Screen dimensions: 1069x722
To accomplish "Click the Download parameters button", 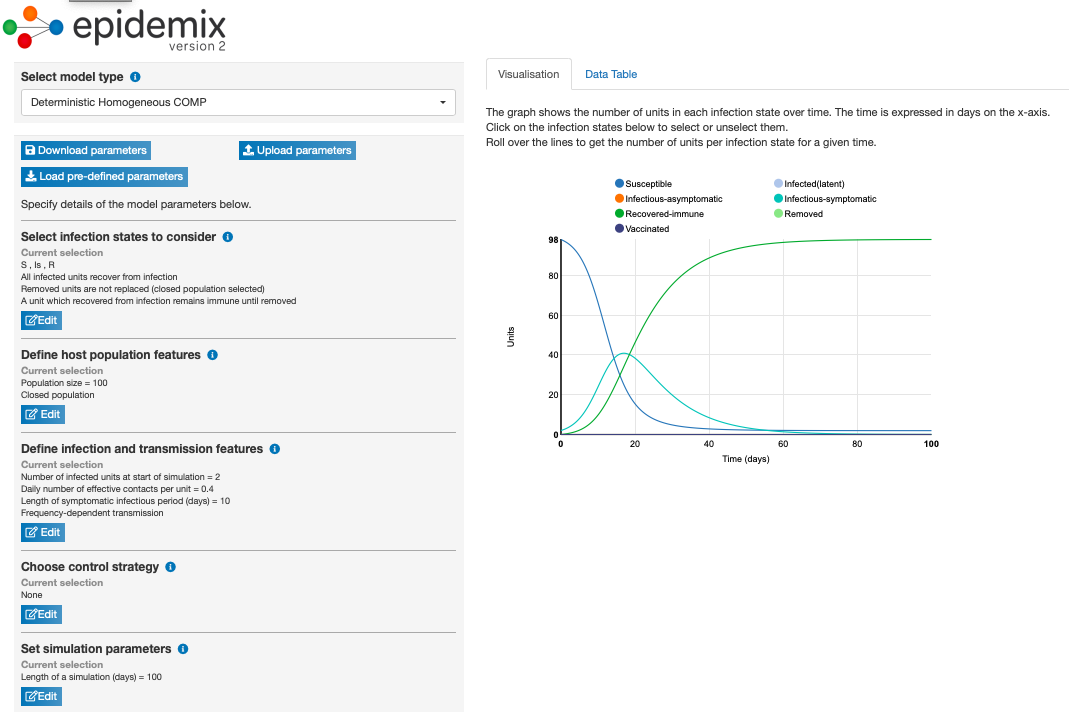I will 85,150.
